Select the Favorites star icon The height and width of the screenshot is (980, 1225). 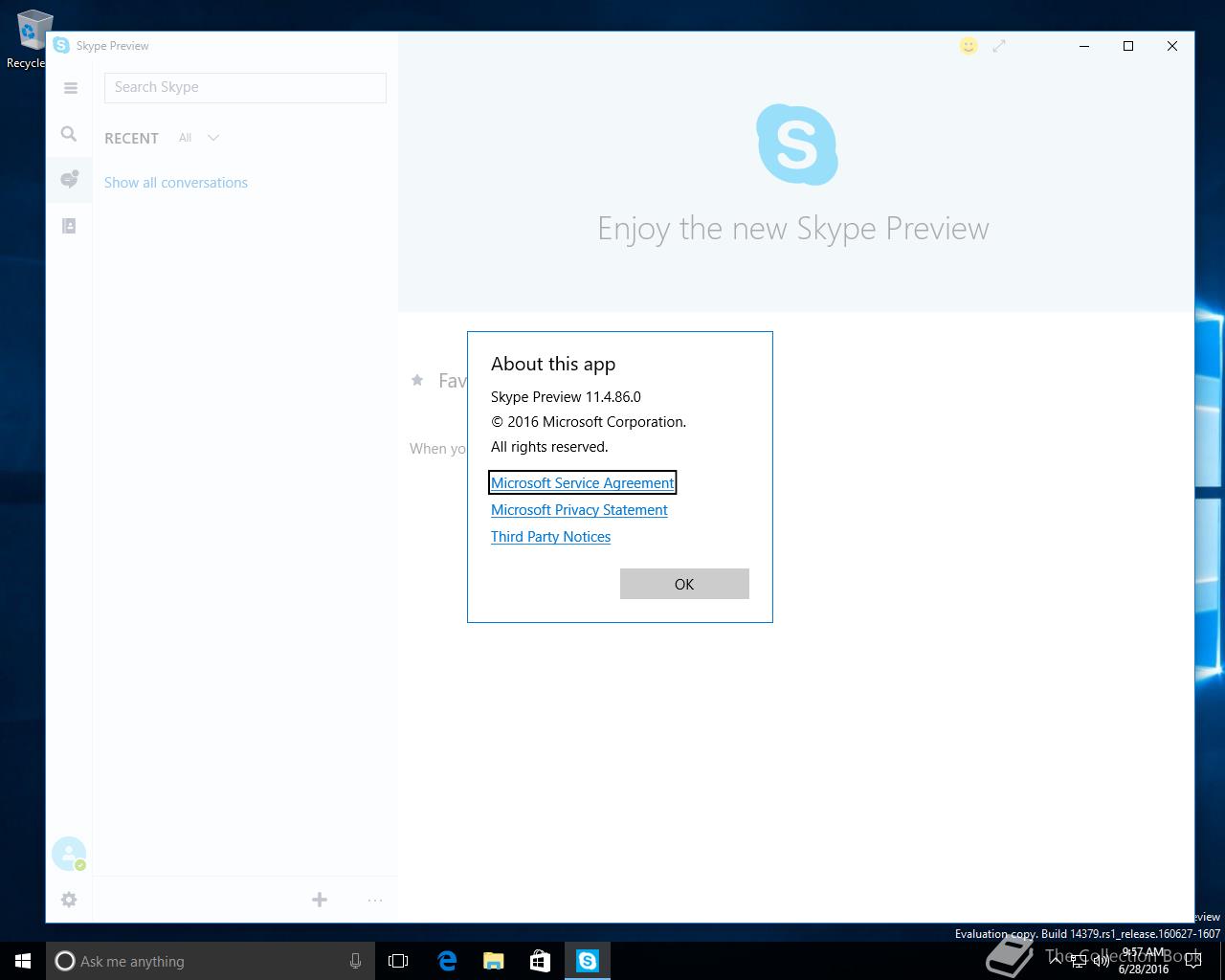point(417,380)
